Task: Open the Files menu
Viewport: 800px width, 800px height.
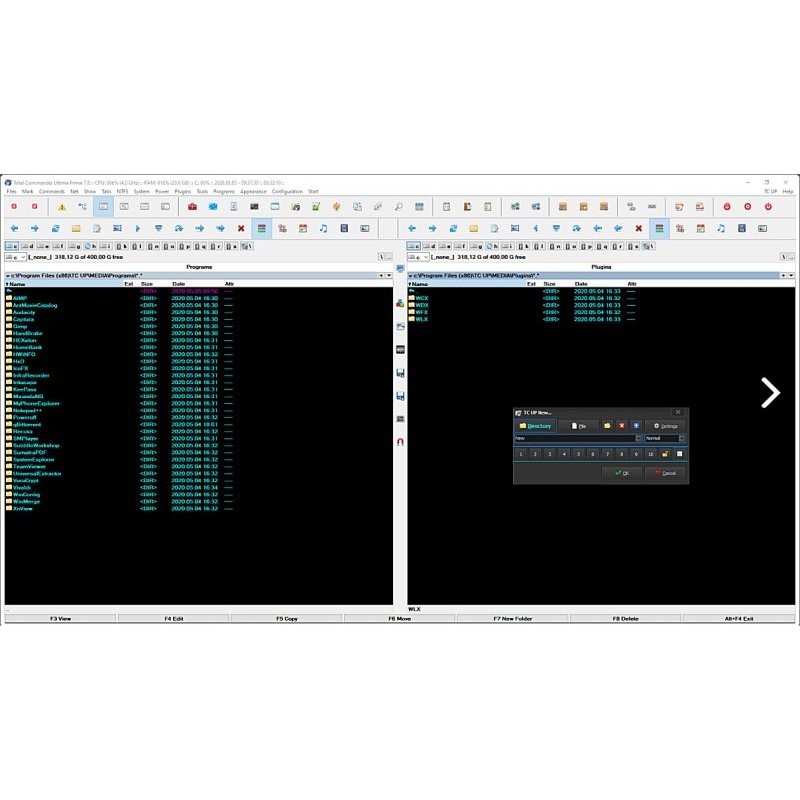Action: pos(11,191)
